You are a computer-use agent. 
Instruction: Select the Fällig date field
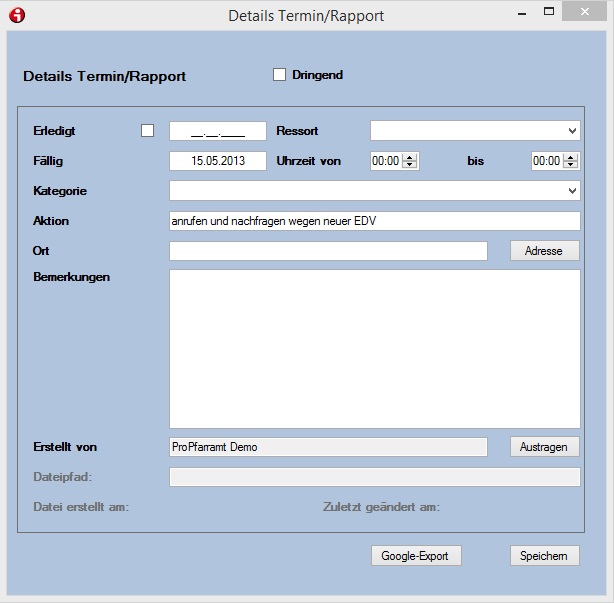[x=218, y=161]
